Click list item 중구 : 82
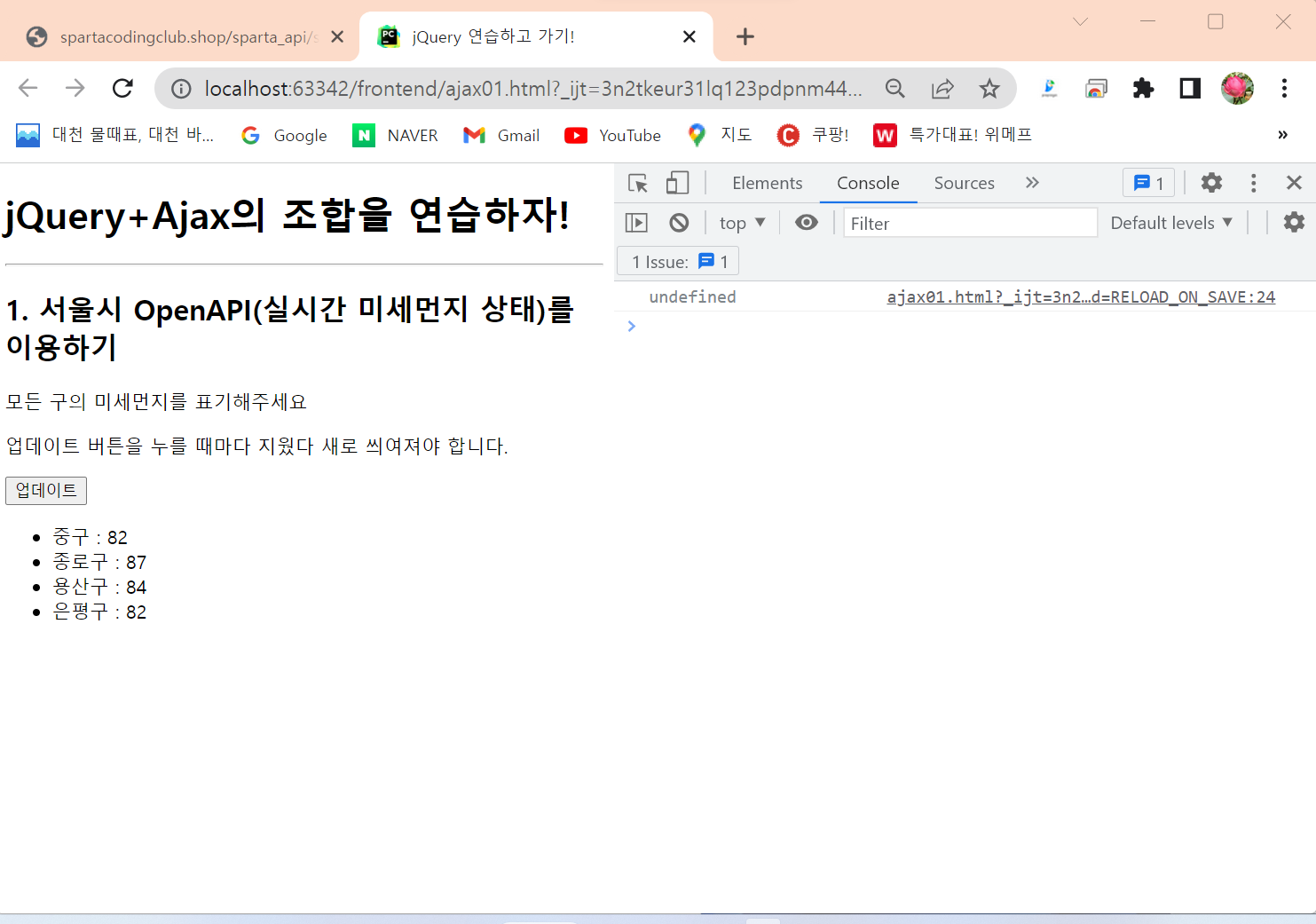This screenshot has width=1316, height=924. pos(90,537)
